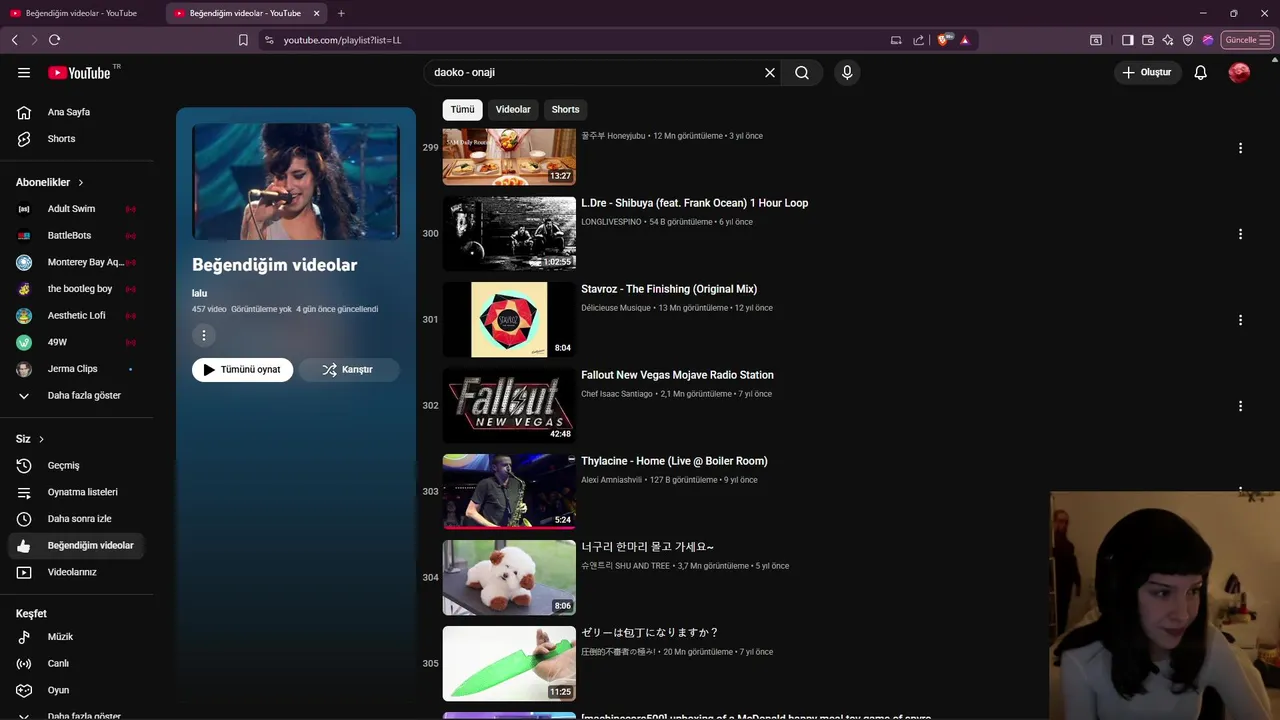This screenshot has width=1280, height=720.
Task: Start voice search with the microphone
Action: click(x=847, y=72)
